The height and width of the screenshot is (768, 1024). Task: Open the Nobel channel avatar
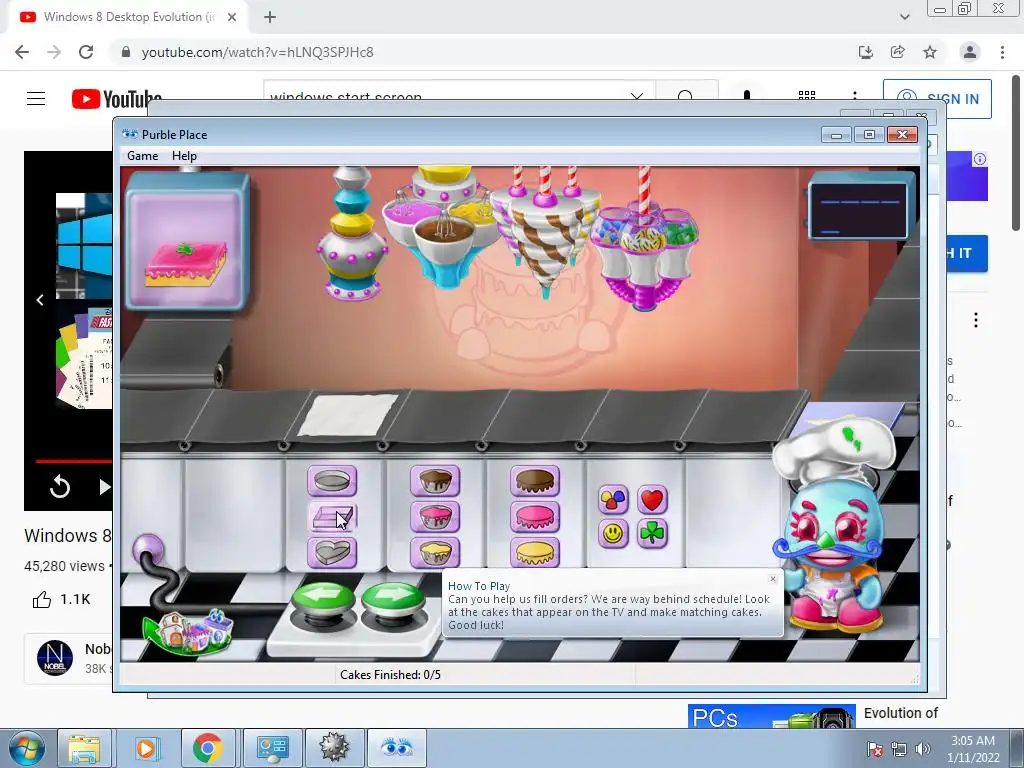tap(55, 658)
